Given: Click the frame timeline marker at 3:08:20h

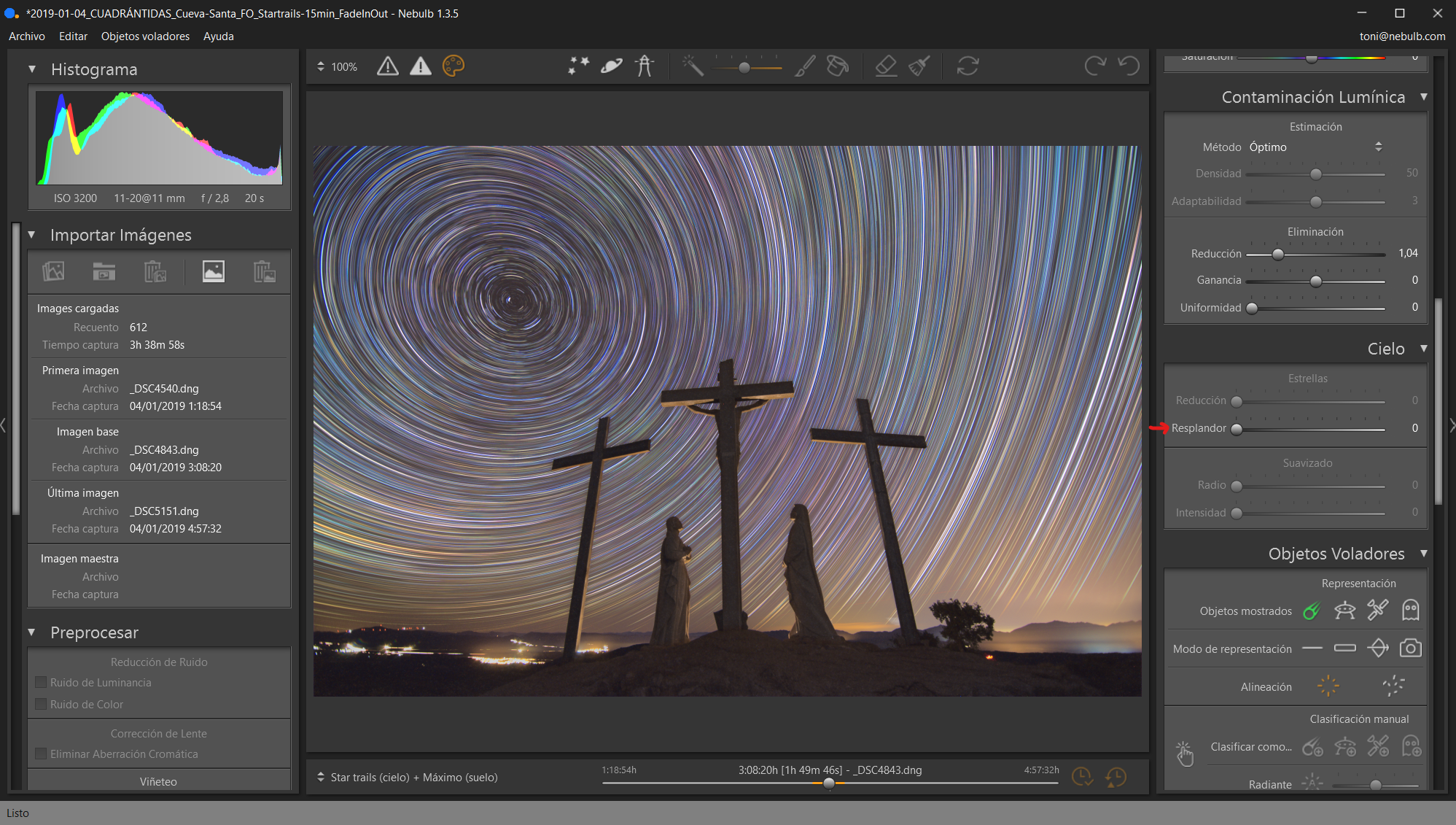Looking at the screenshot, I should tap(829, 783).
